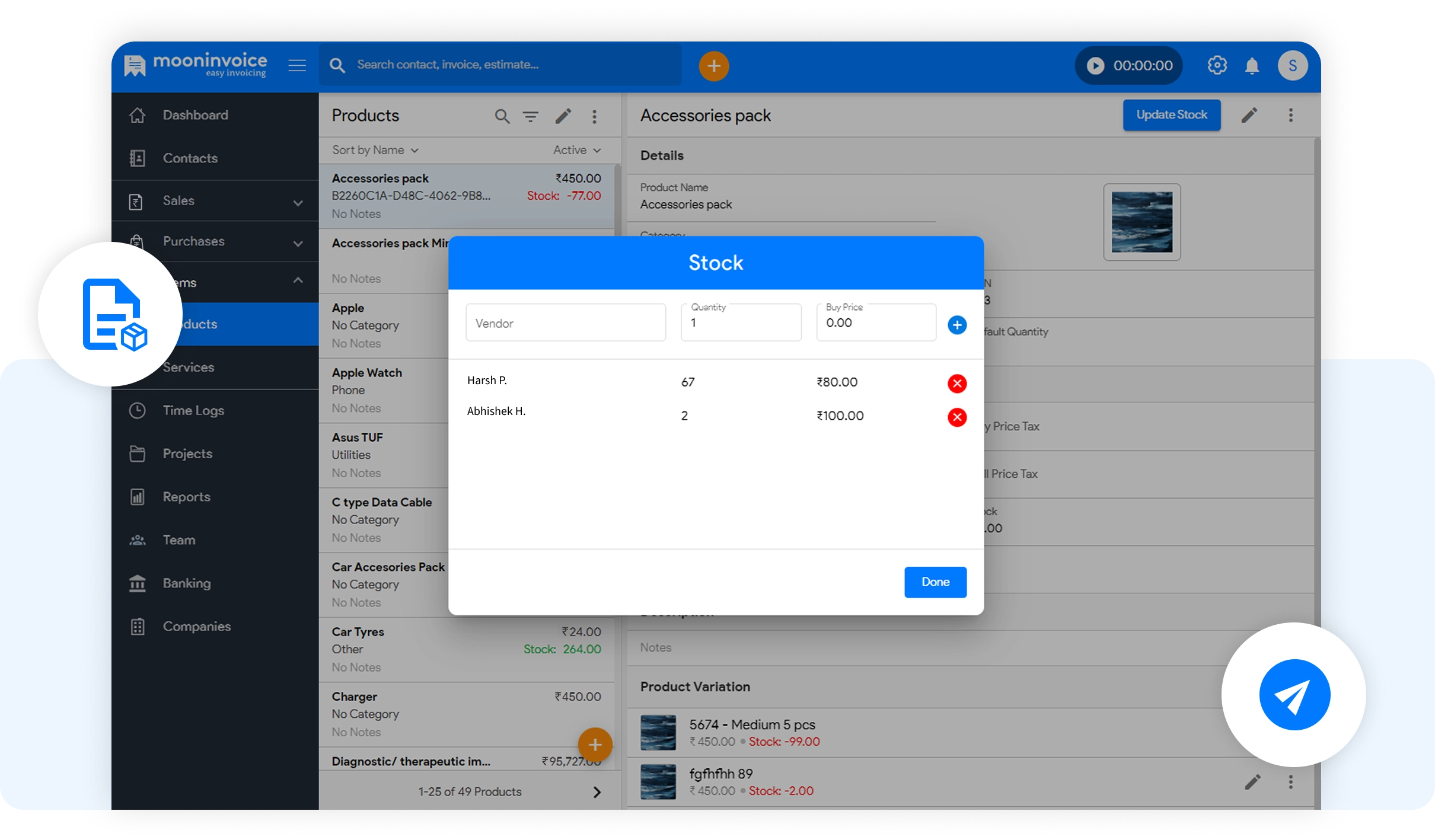Image resolution: width=1435 pixels, height=840 pixels.
Task: Open the Sort by Name dropdown
Action: click(375, 150)
